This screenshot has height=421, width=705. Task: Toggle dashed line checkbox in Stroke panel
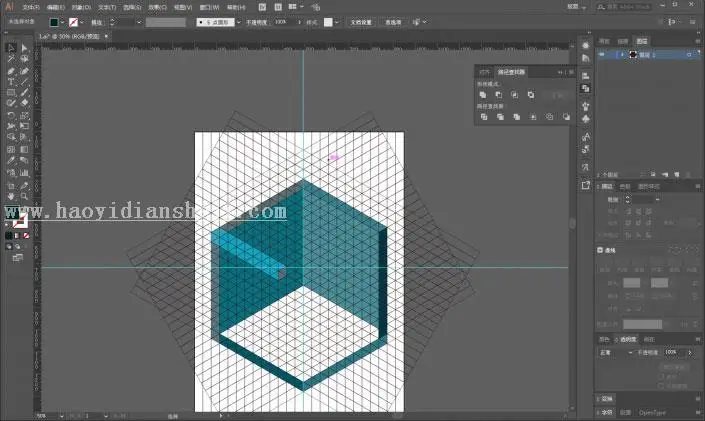pos(600,250)
